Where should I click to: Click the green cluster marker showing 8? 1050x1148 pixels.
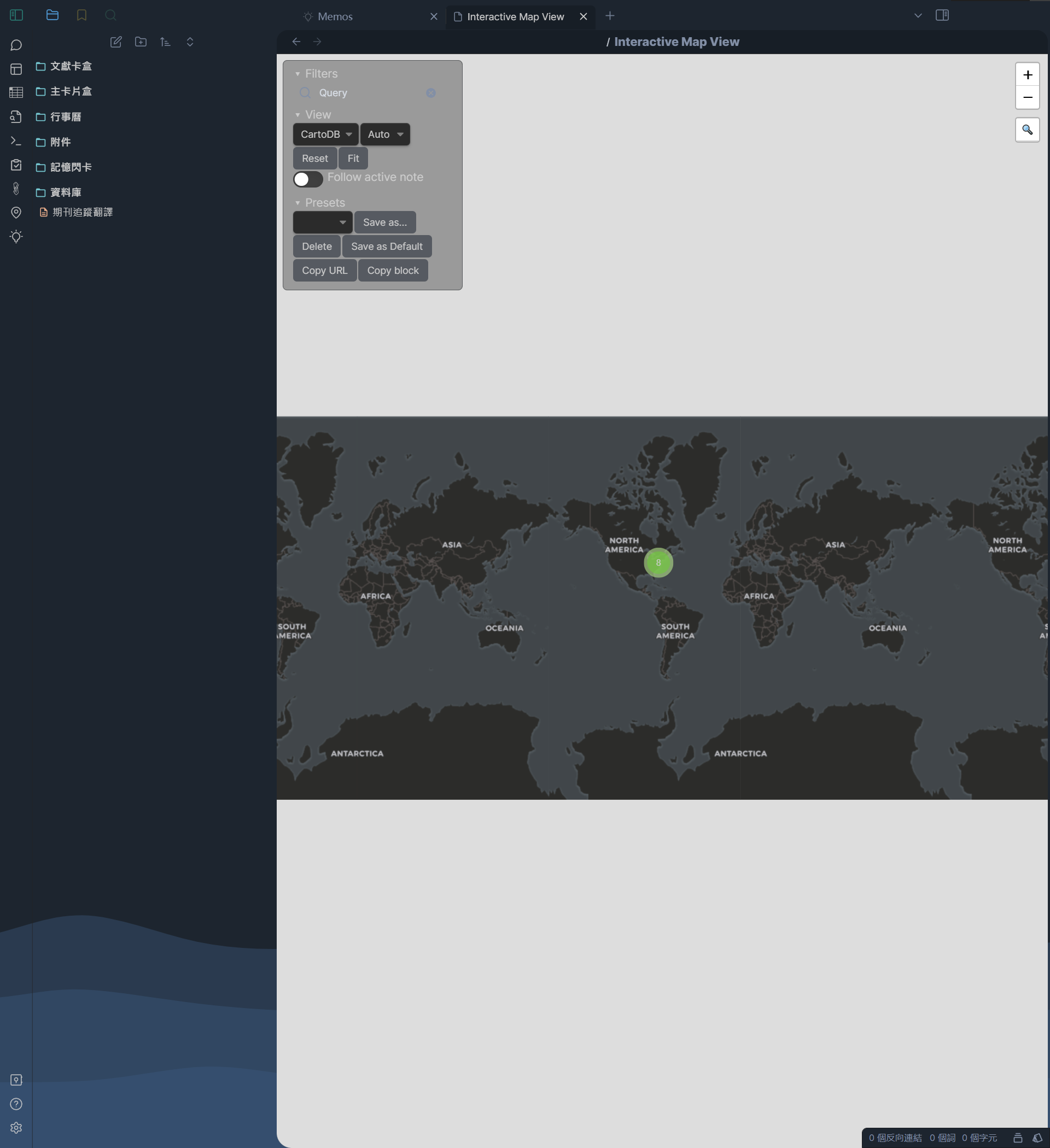click(x=658, y=563)
